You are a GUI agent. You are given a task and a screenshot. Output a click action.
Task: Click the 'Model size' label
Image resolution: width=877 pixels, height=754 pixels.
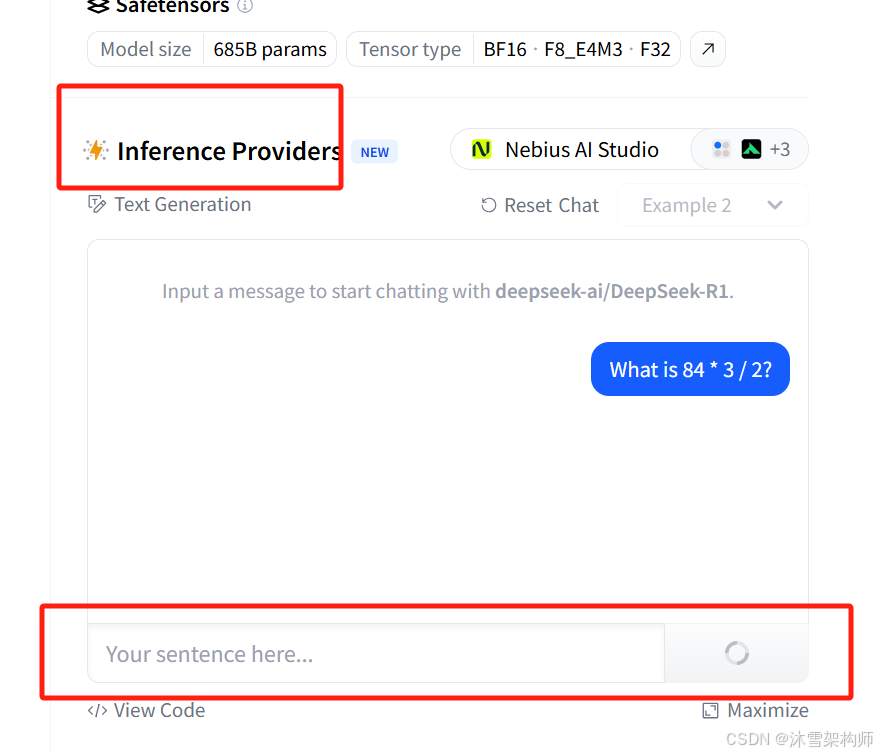click(x=145, y=49)
